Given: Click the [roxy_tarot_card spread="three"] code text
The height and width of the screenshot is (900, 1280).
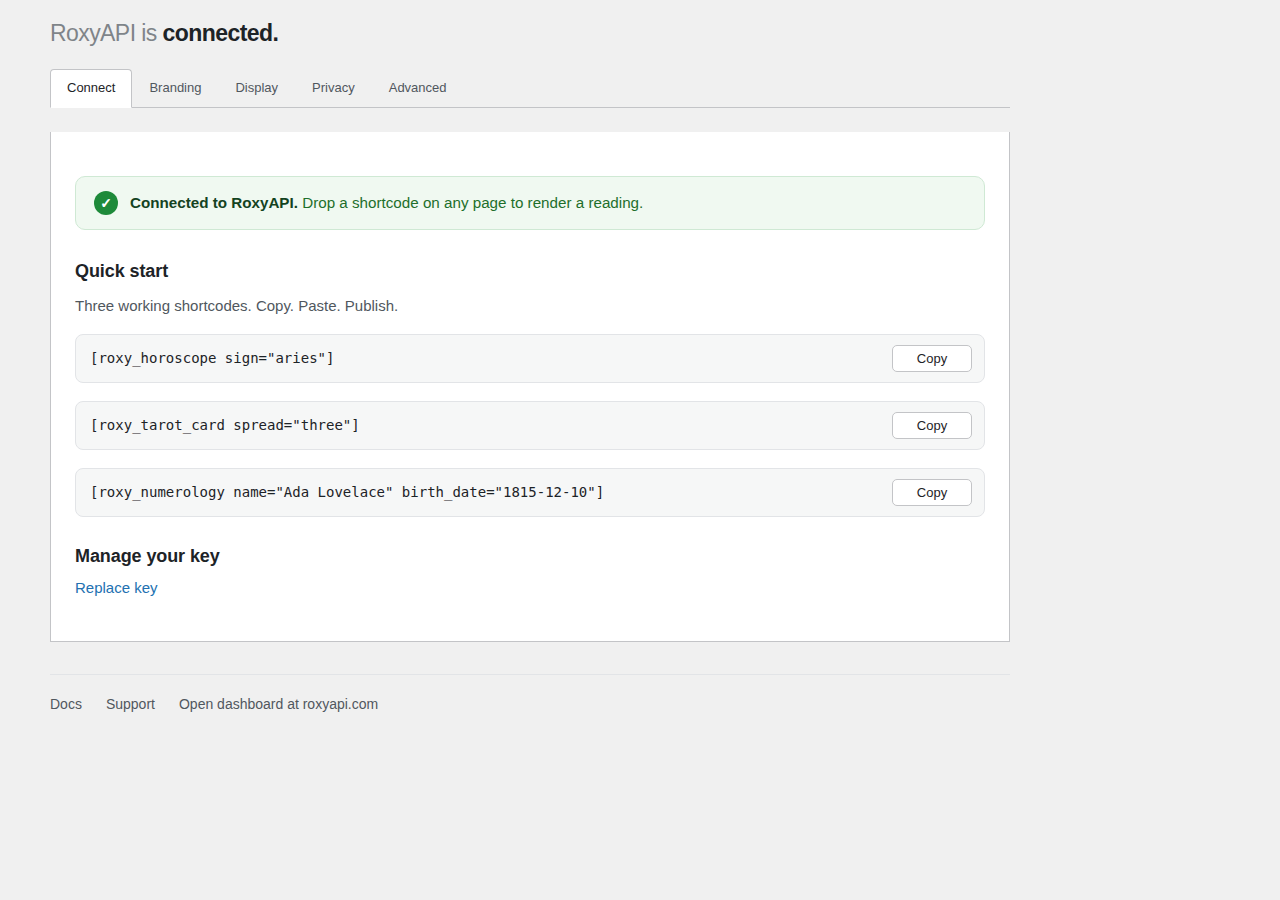Looking at the screenshot, I should [x=224, y=425].
